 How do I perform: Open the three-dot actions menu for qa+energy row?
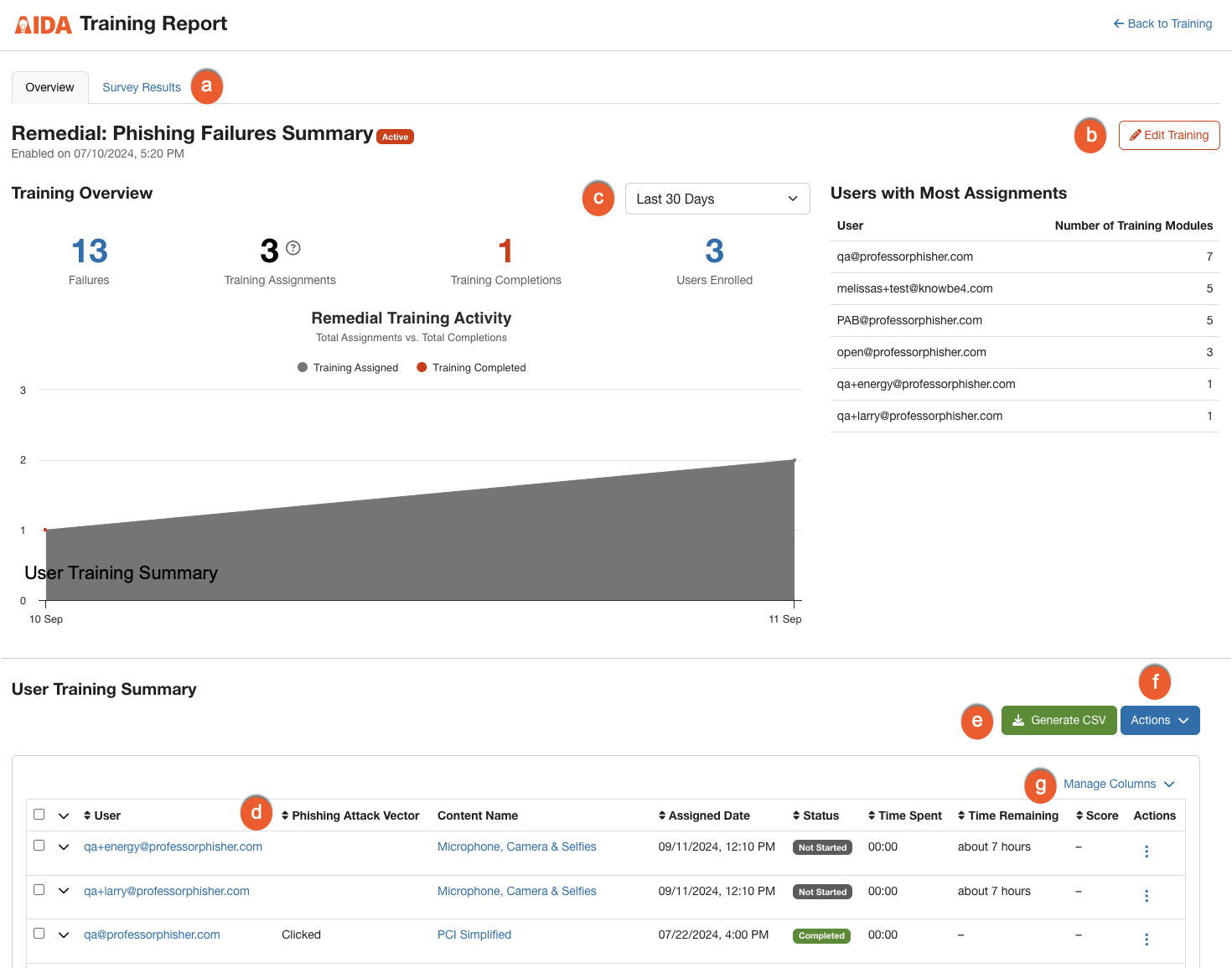[x=1147, y=851]
